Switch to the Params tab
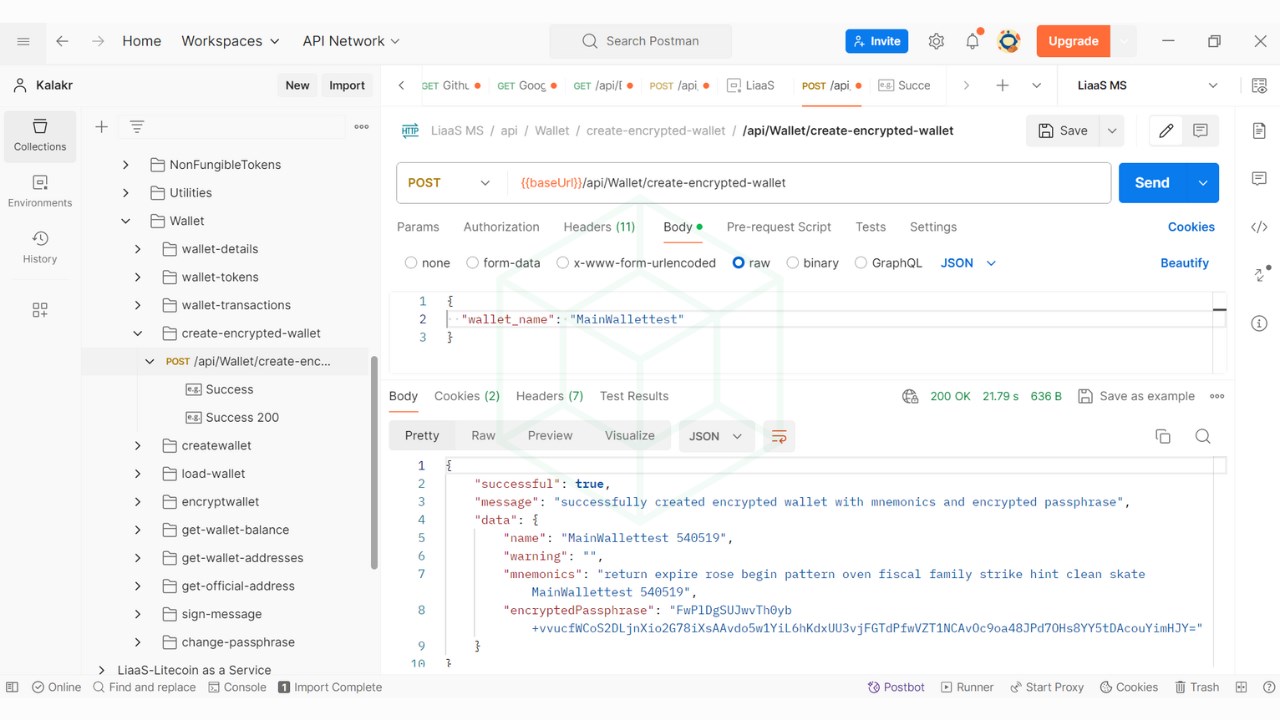The width and height of the screenshot is (1280, 720). (418, 227)
